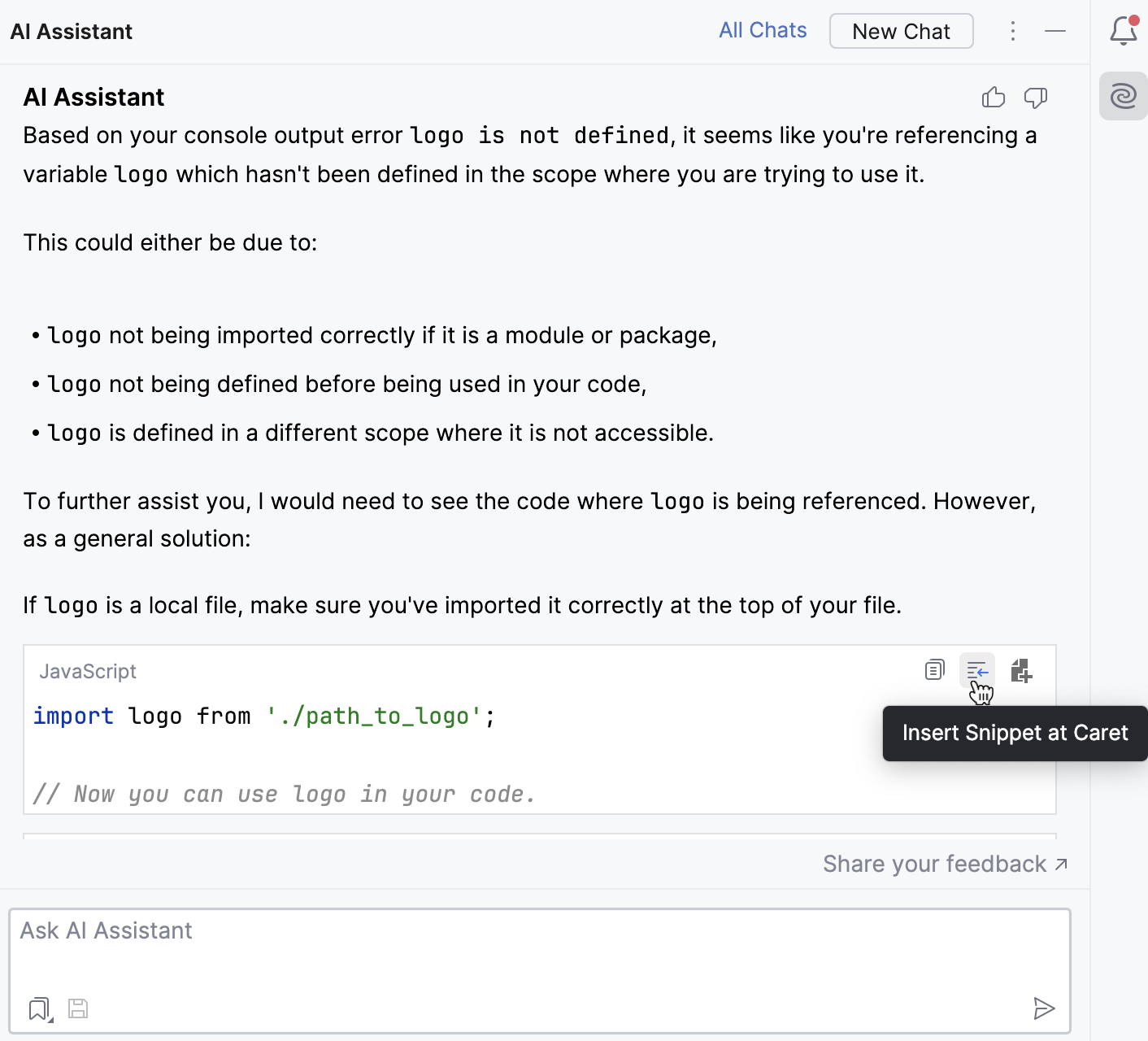1148x1041 pixels.
Task: Like the AI Assistant response
Action: point(993,97)
